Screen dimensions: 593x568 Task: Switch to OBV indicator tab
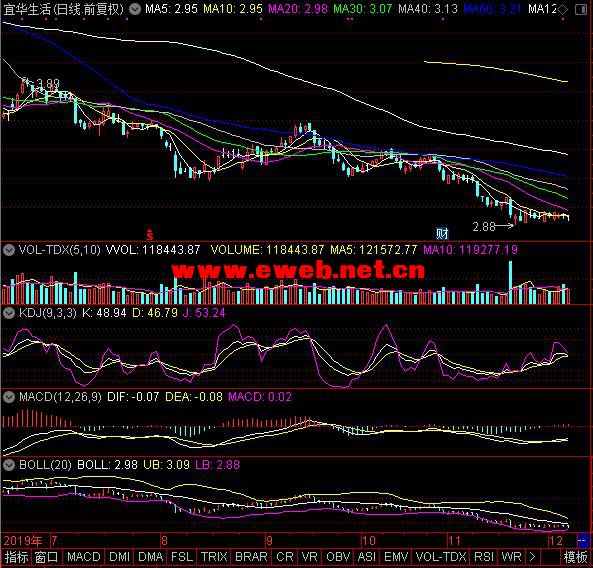(338, 557)
